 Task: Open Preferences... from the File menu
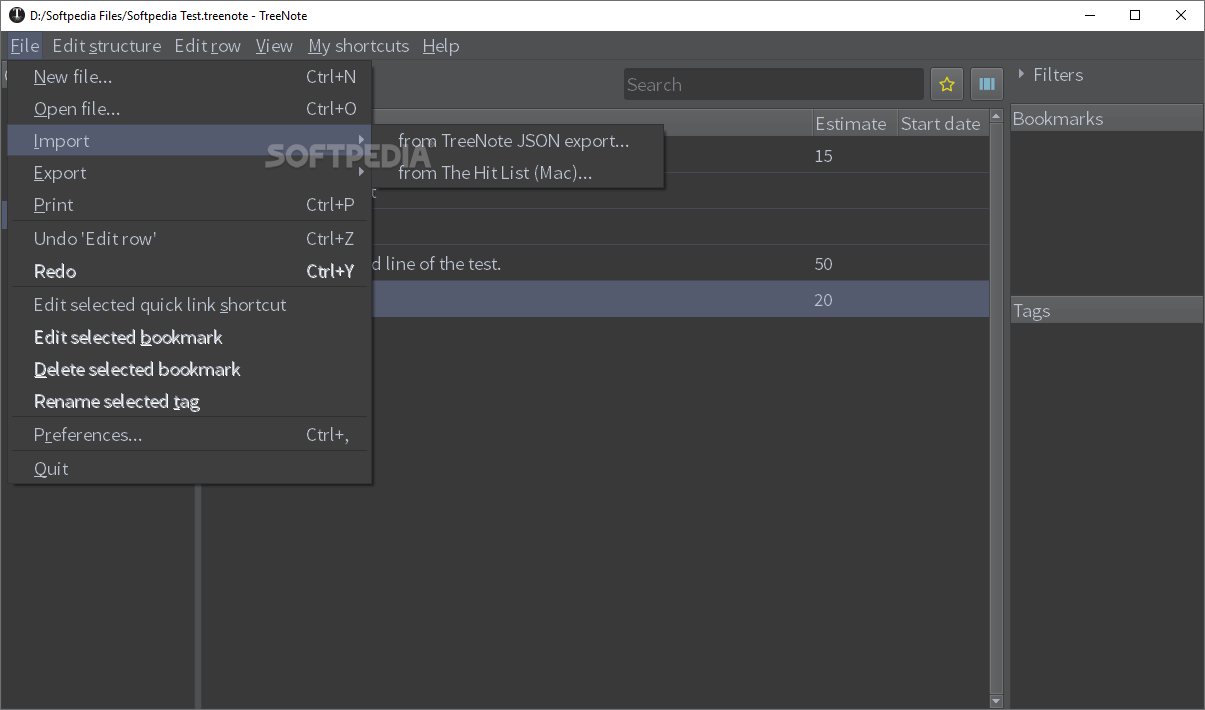point(190,435)
